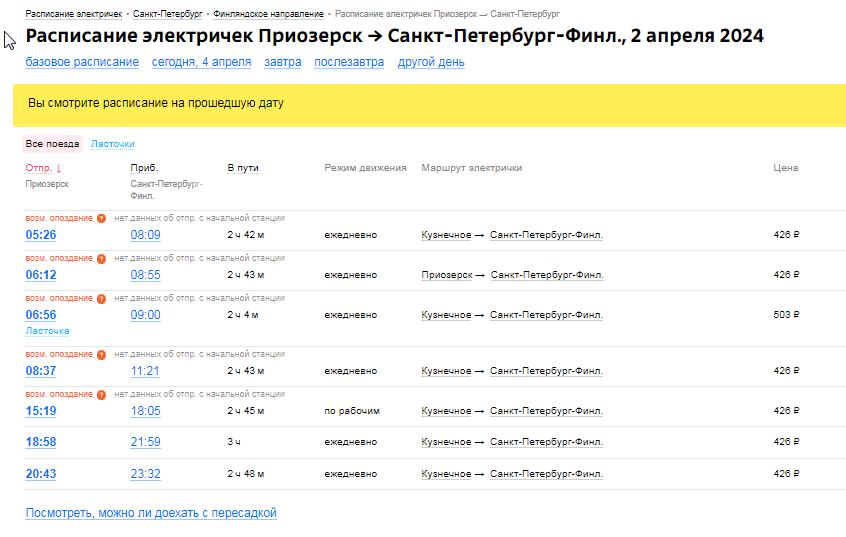Click the delay warning icon for 15:19 train

click(101, 394)
